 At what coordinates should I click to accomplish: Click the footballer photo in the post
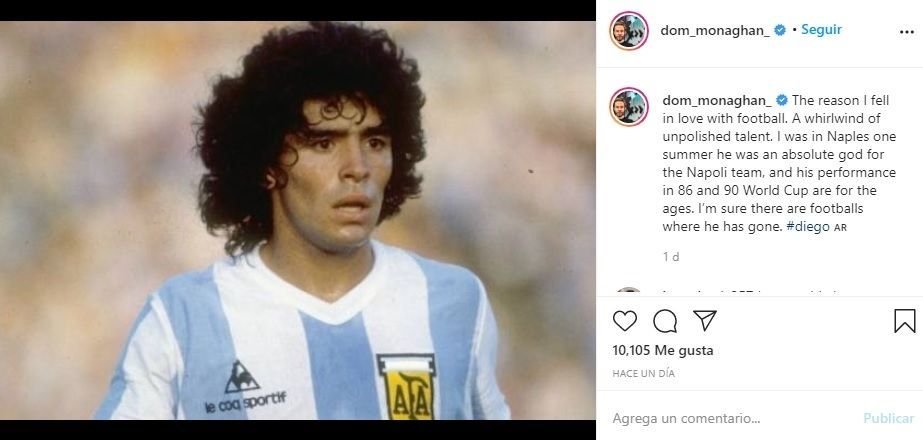pyautogui.click(x=297, y=220)
